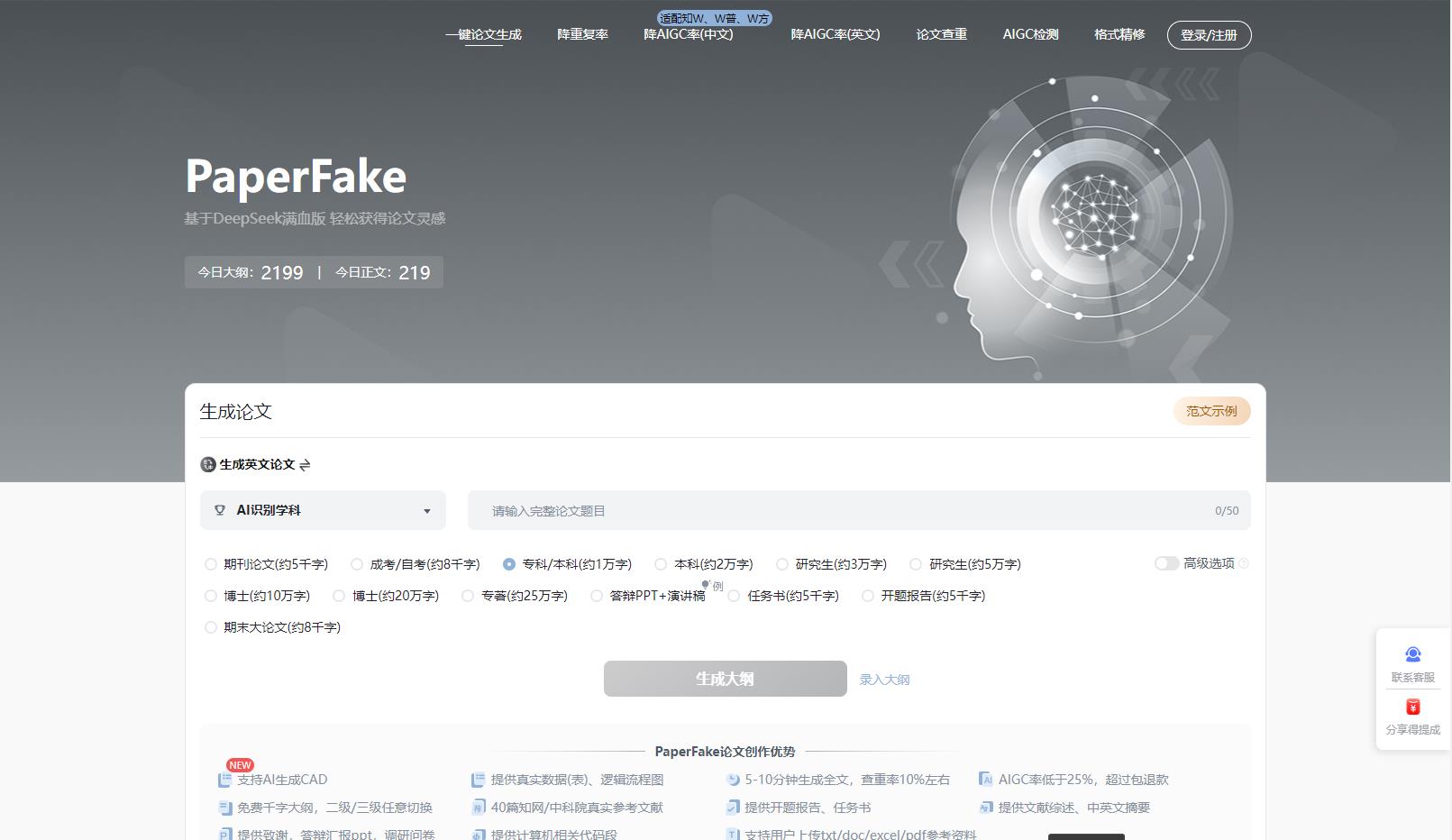This screenshot has height=840, width=1452.
Task: Click the help question-mark icon beside 高级选项
Action: point(1242,563)
